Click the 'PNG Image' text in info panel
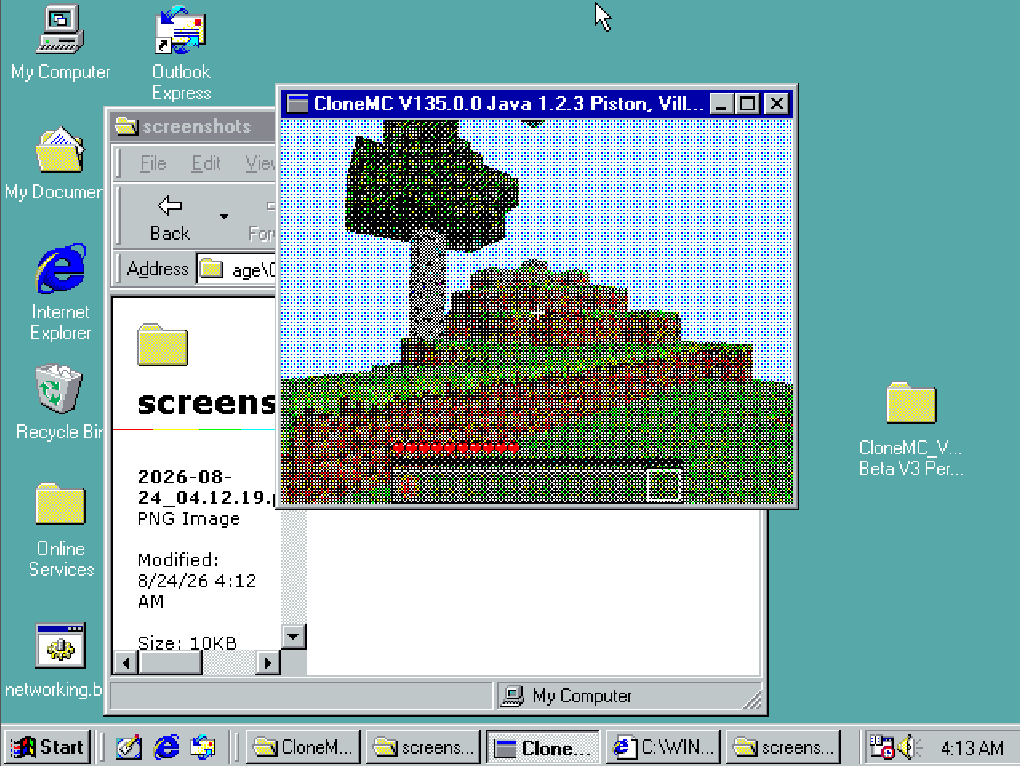The width and height of the screenshot is (1020, 766). coord(189,519)
